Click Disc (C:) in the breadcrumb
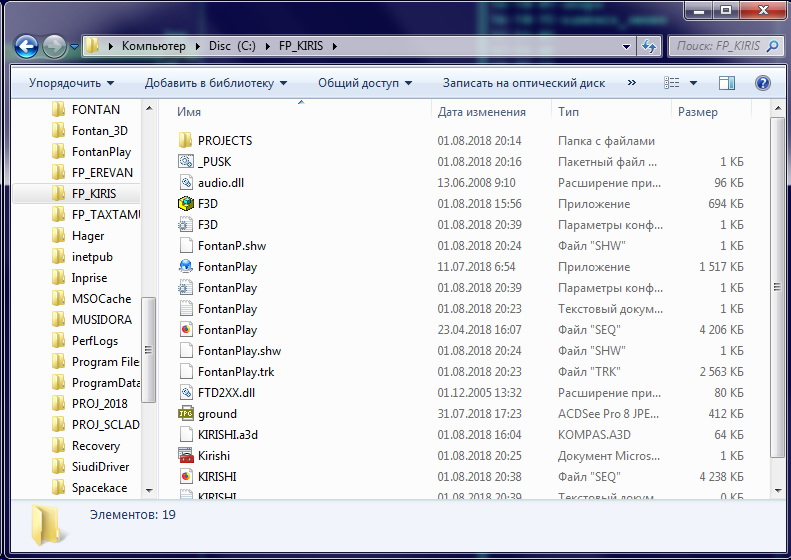This screenshot has width=791, height=560. [x=232, y=46]
